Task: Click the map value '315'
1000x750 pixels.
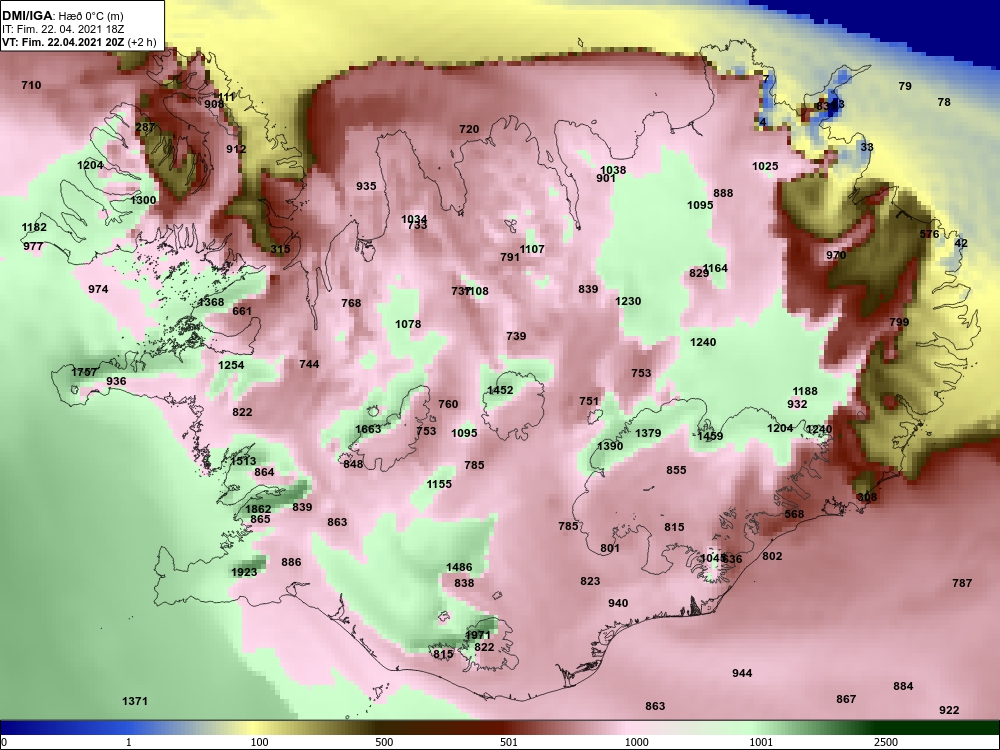Action: click(x=280, y=249)
